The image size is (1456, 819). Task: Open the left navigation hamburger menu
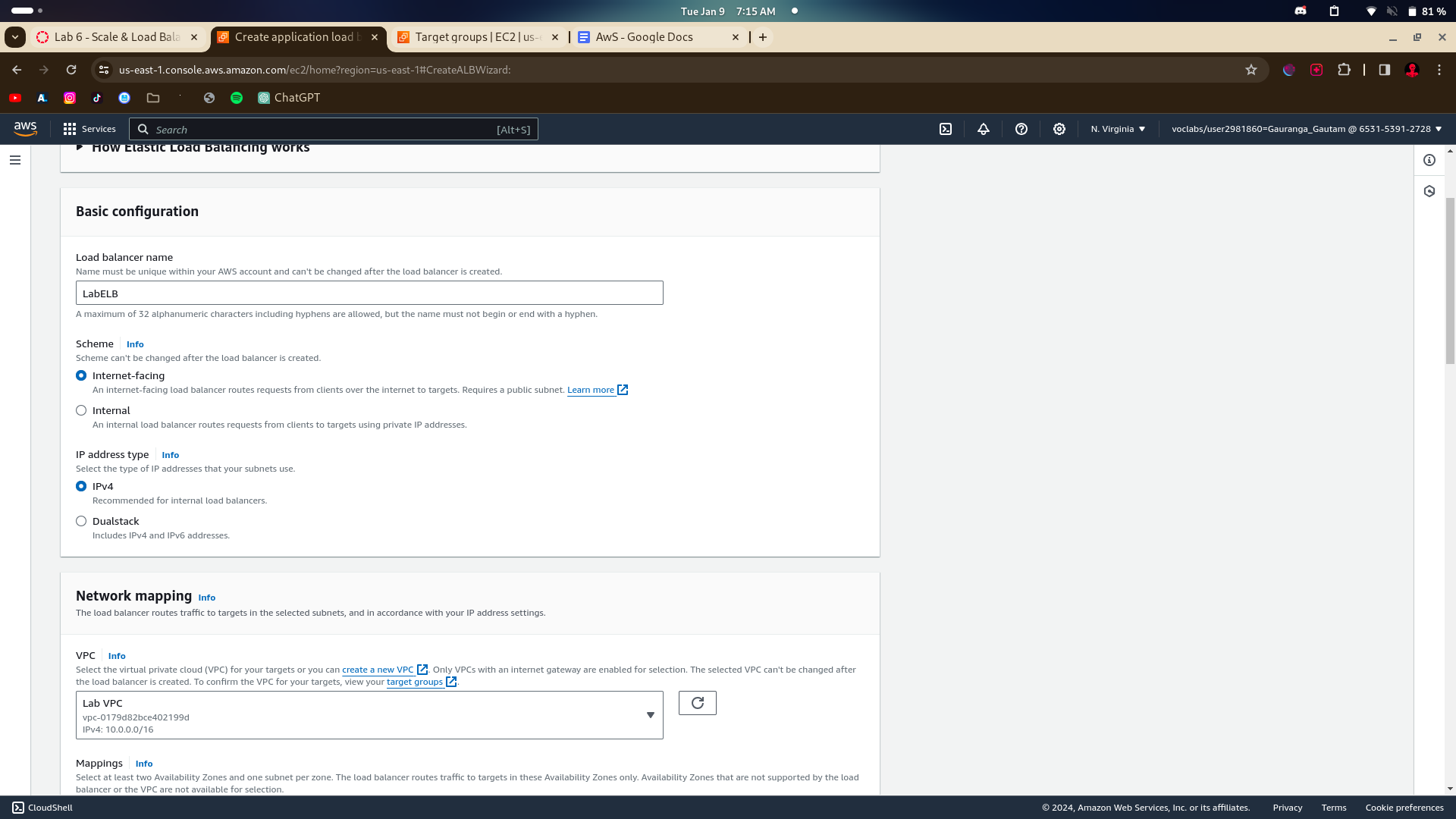click(x=15, y=160)
